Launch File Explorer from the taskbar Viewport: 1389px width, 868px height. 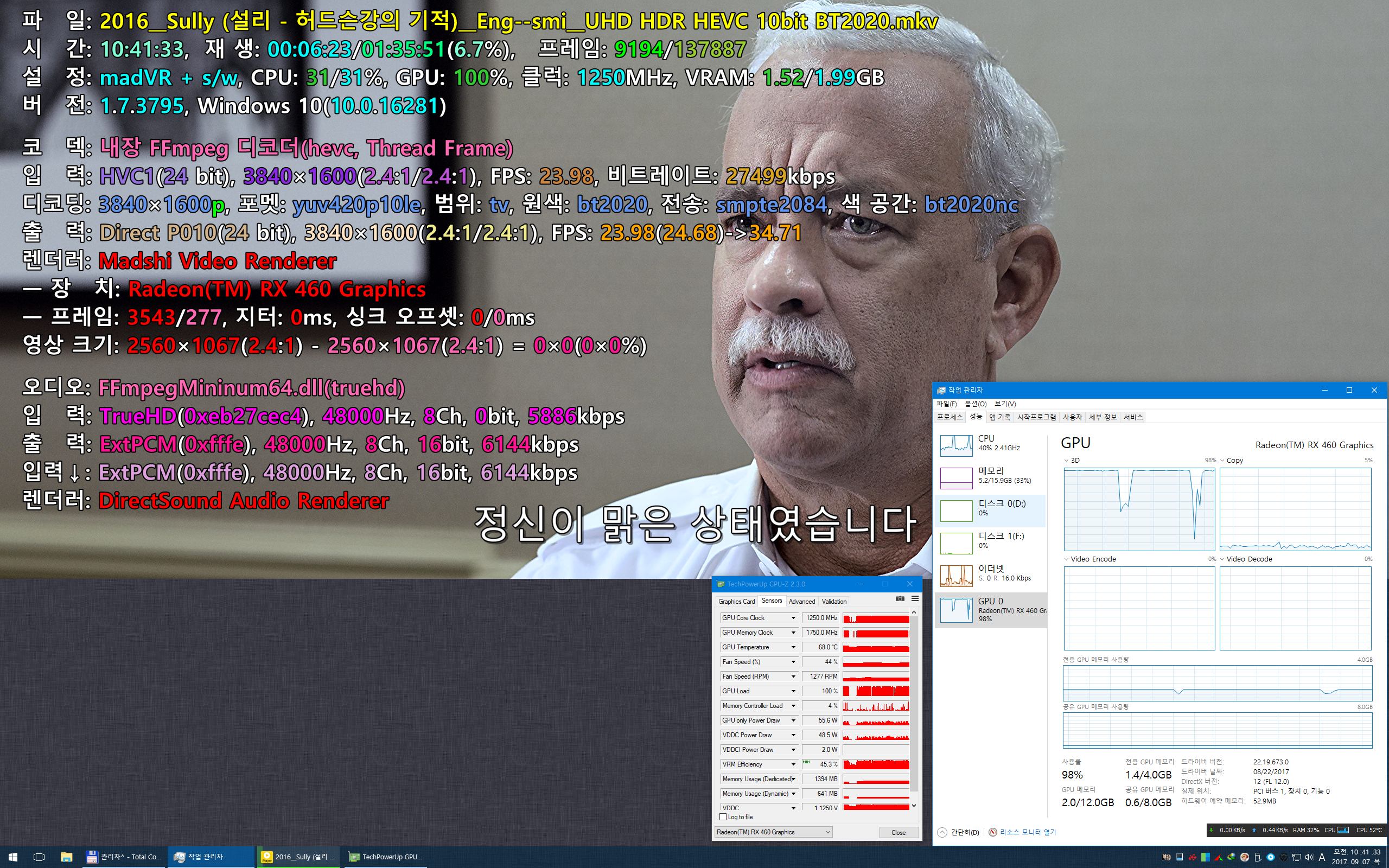coord(67,857)
